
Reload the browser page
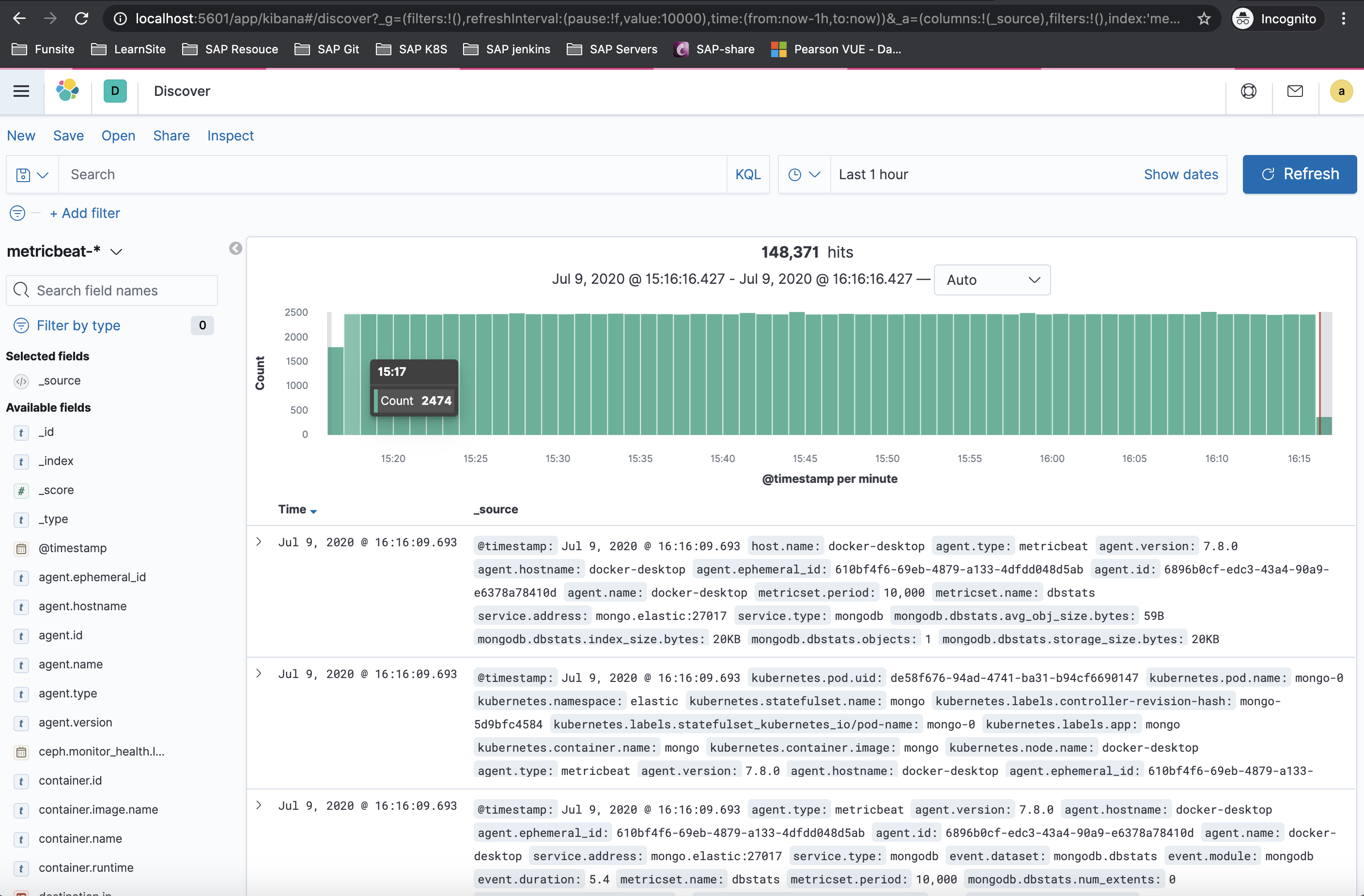click(81, 18)
